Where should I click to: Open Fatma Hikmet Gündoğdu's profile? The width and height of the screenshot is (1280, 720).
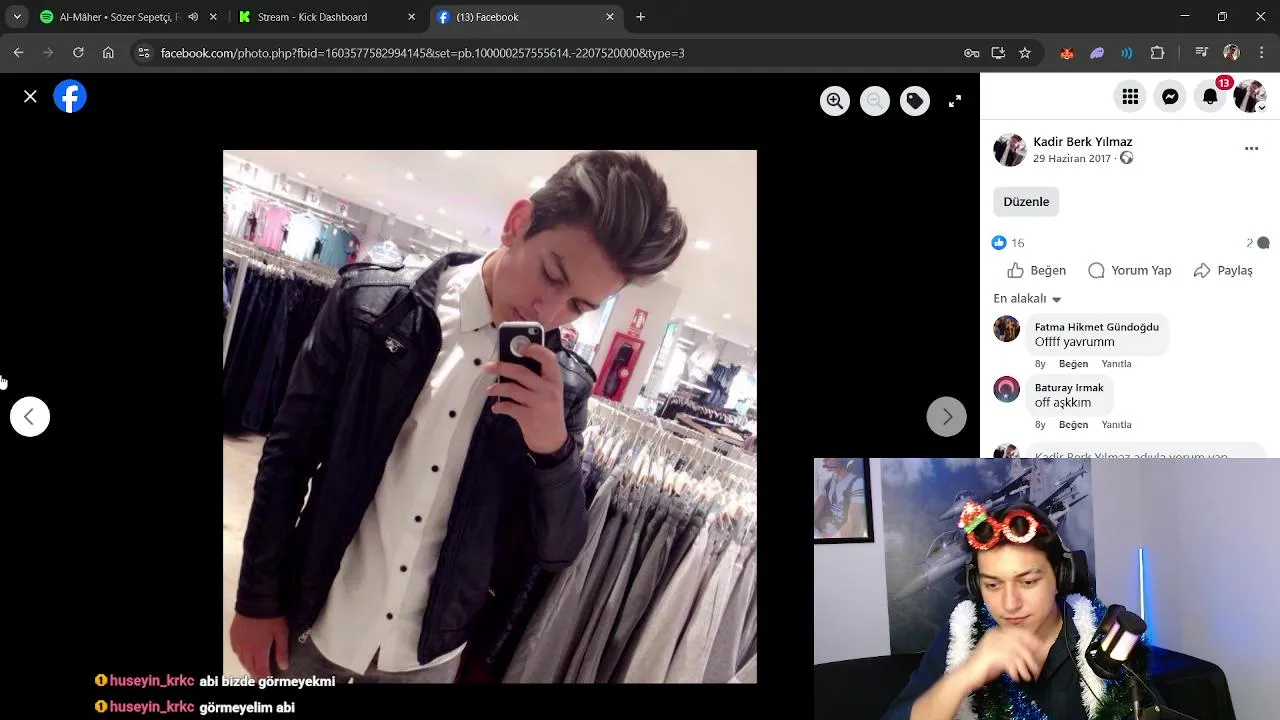click(1097, 327)
